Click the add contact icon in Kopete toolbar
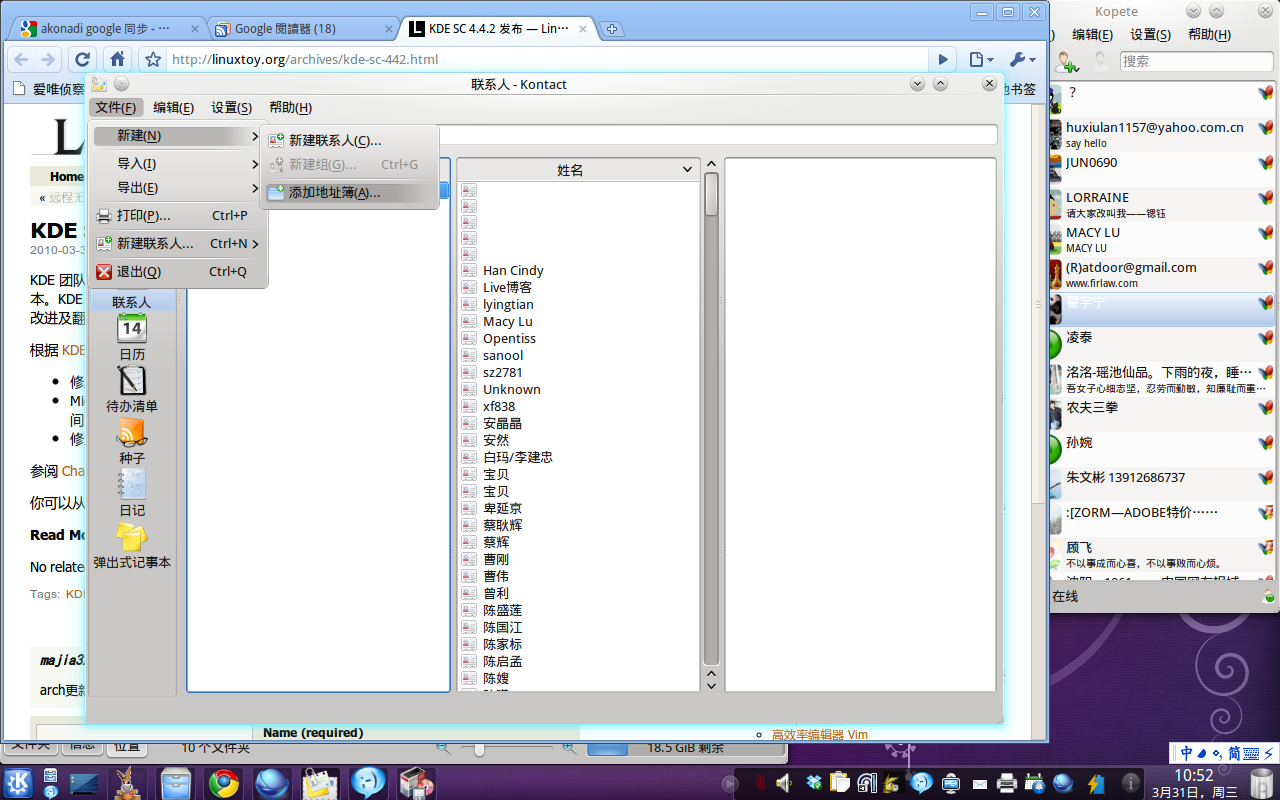This screenshot has width=1280, height=800. coord(1067,62)
